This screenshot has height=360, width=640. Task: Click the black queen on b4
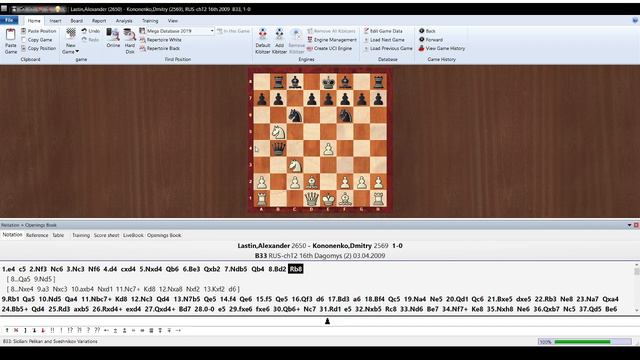coord(278,149)
